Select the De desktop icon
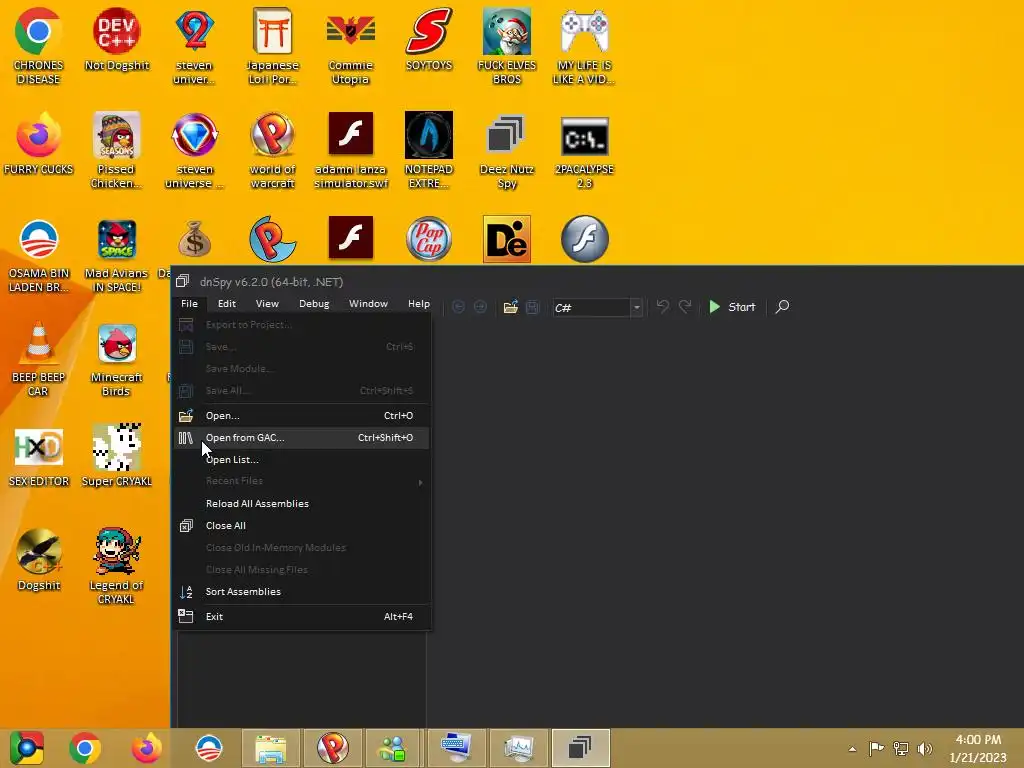The width and height of the screenshot is (1024, 768). click(507, 239)
